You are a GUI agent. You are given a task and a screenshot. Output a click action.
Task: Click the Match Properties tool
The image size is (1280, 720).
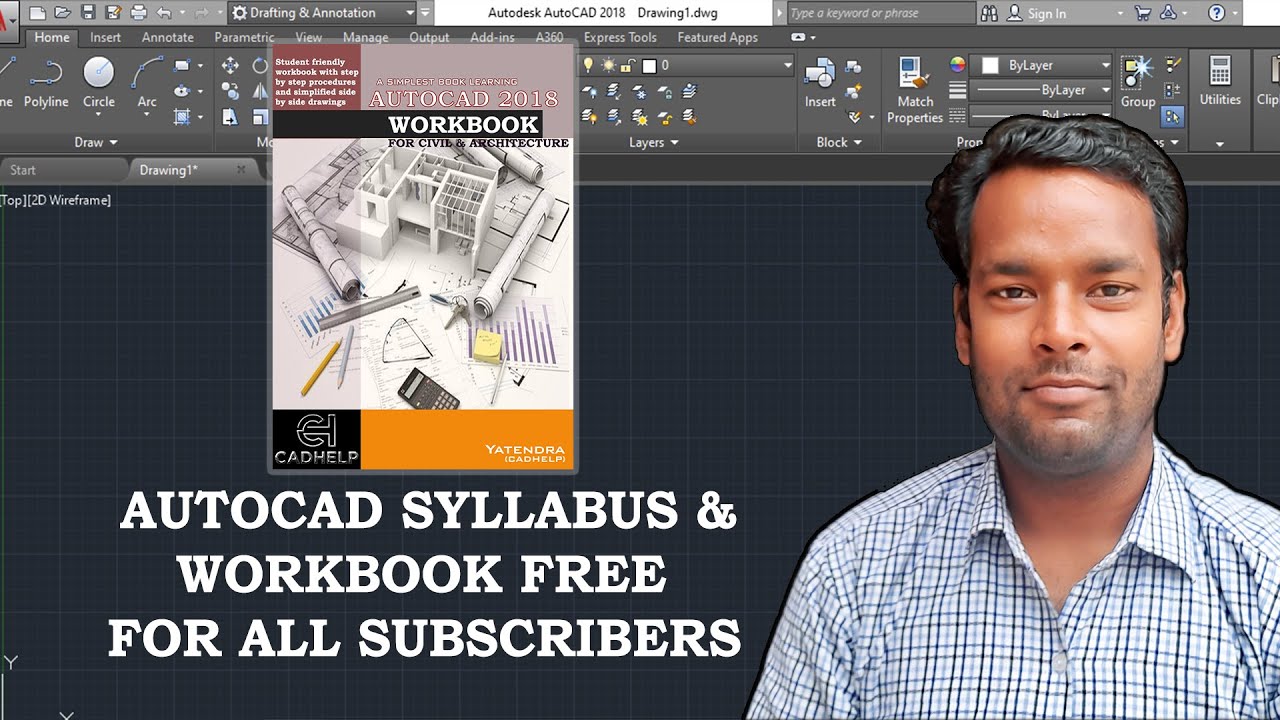coord(915,90)
